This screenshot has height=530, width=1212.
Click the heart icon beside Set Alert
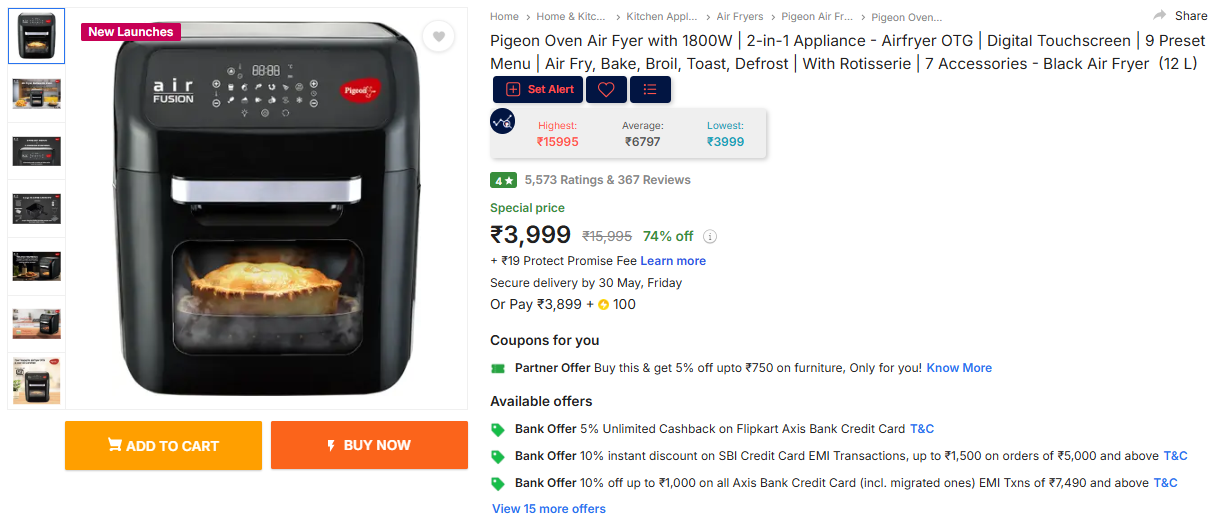point(606,89)
